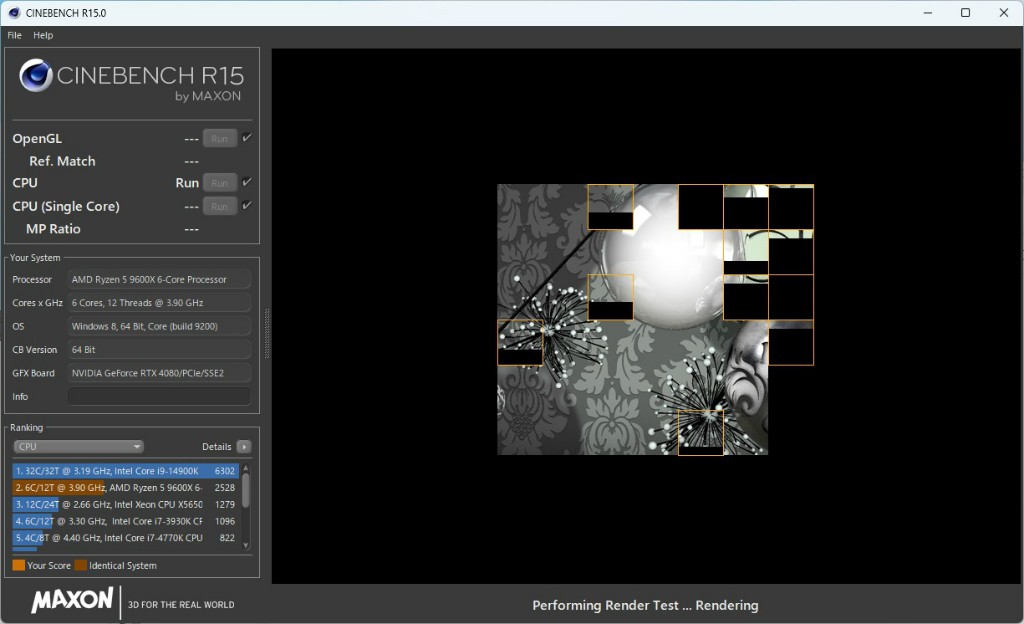Uncheck the CPU (Single Core) checkbox

point(247,206)
